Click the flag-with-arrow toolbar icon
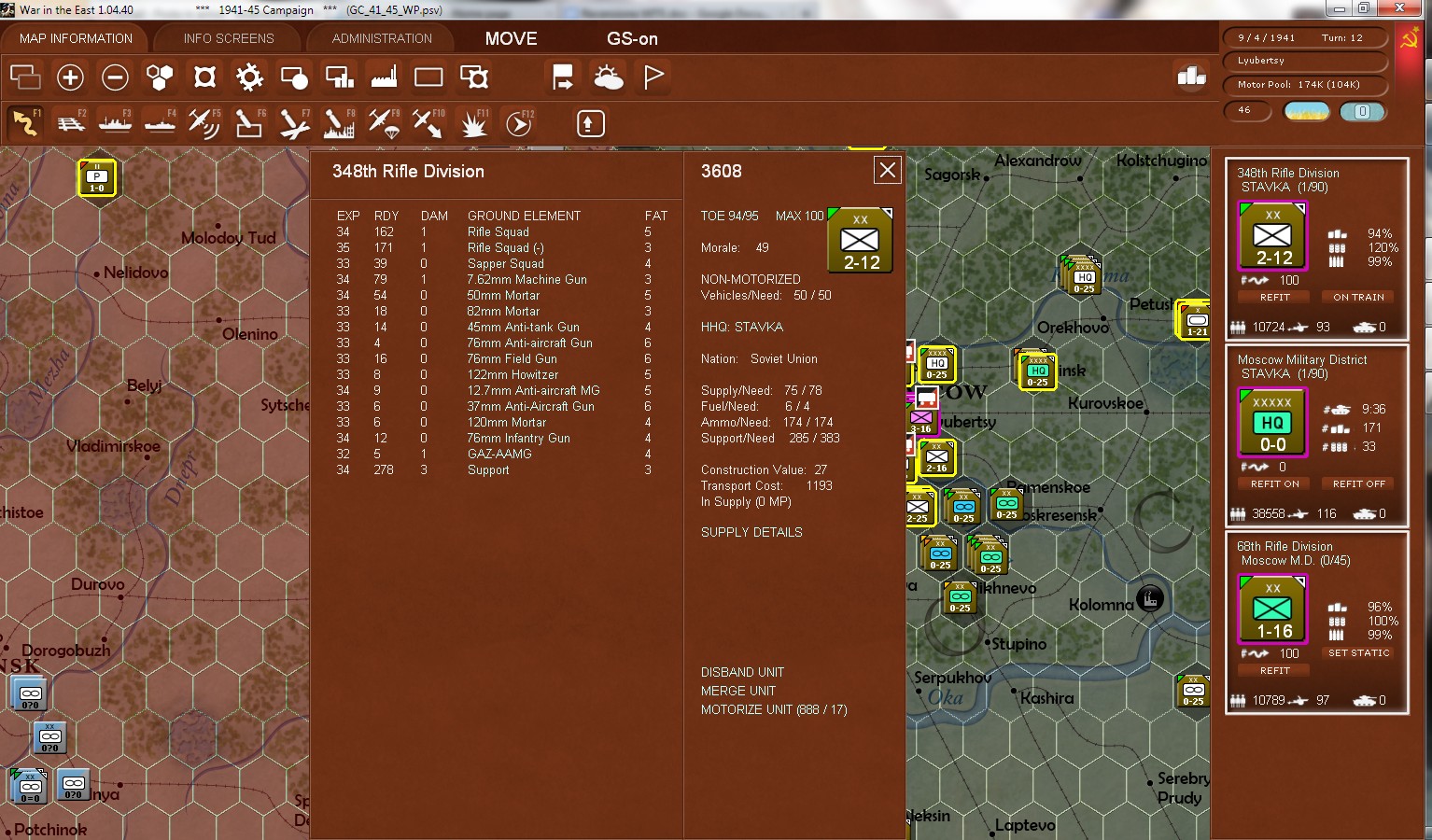The image size is (1432, 840). pyautogui.click(x=563, y=77)
